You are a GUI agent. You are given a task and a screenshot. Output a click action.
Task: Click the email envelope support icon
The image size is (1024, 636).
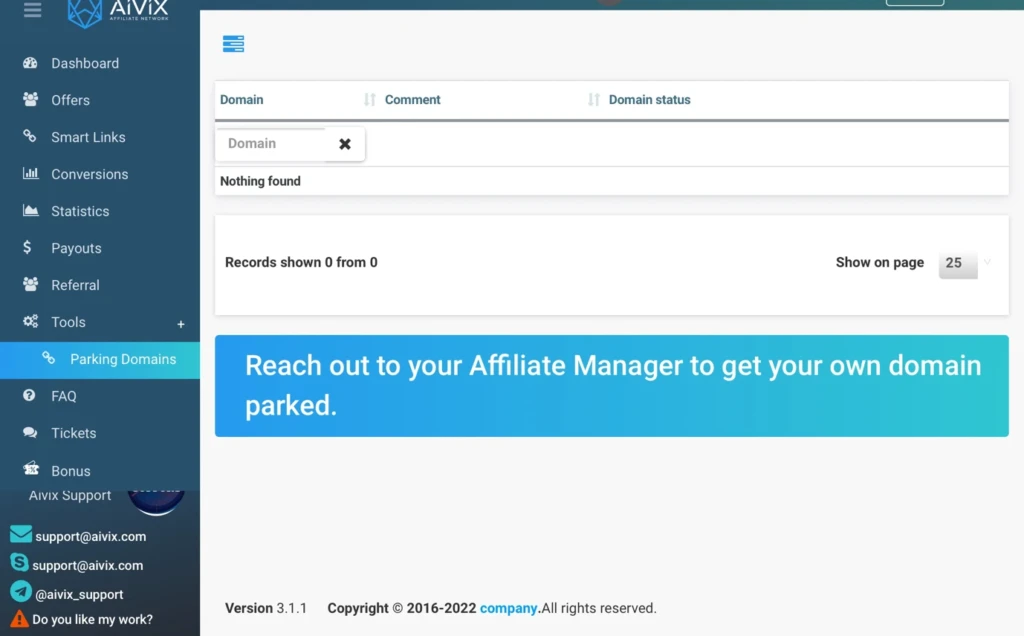pyautogui.click(x=20, y=534)
